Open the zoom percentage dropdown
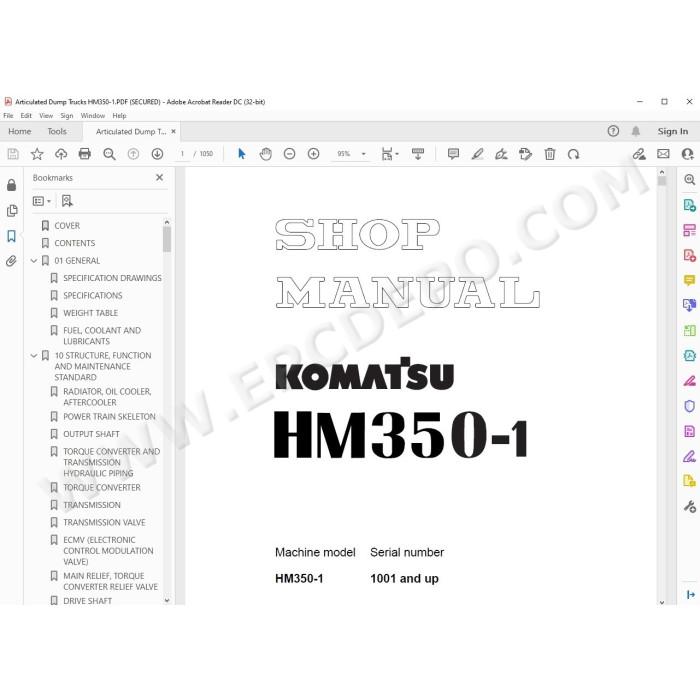This screenshot has height=700, width=700. click(x=363, y=154)
